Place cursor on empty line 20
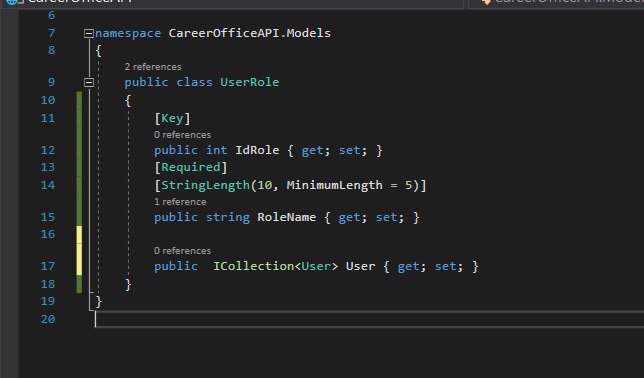 (x=369, y=319)
